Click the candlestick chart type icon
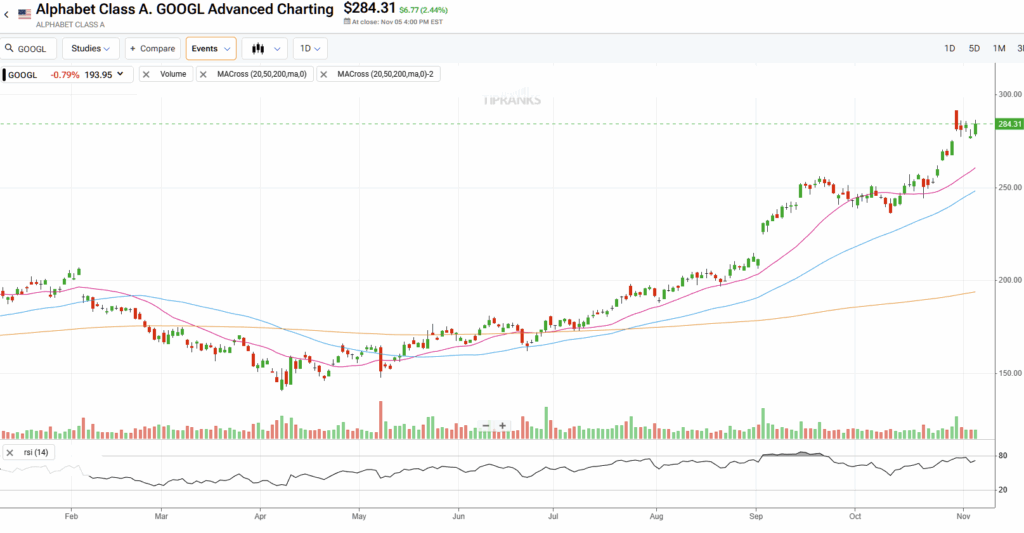This screenshot has width=1024, height=533. pos(258,48)
